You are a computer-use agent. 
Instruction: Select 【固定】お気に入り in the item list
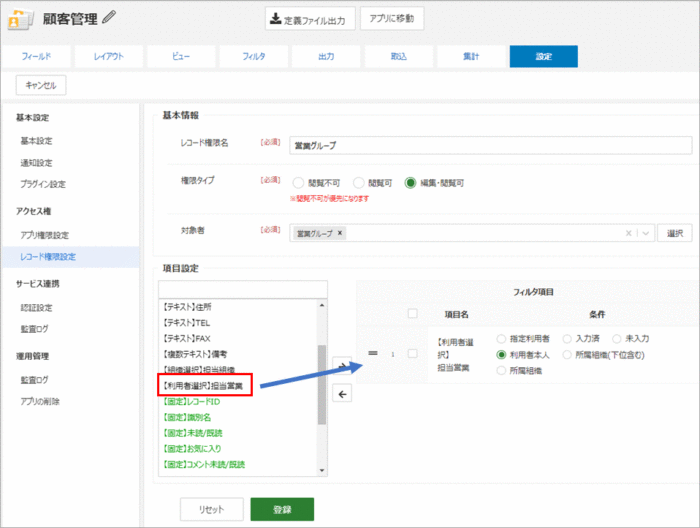tap(192, 449)
